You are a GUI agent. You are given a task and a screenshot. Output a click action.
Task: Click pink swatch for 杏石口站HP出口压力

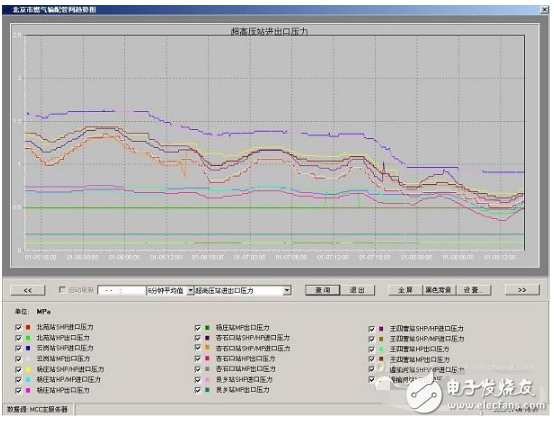207,359
